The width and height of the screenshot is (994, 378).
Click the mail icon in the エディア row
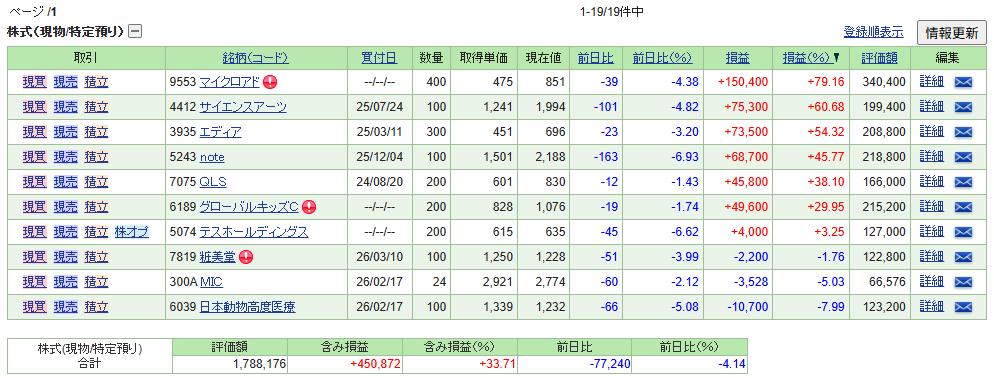963,132
